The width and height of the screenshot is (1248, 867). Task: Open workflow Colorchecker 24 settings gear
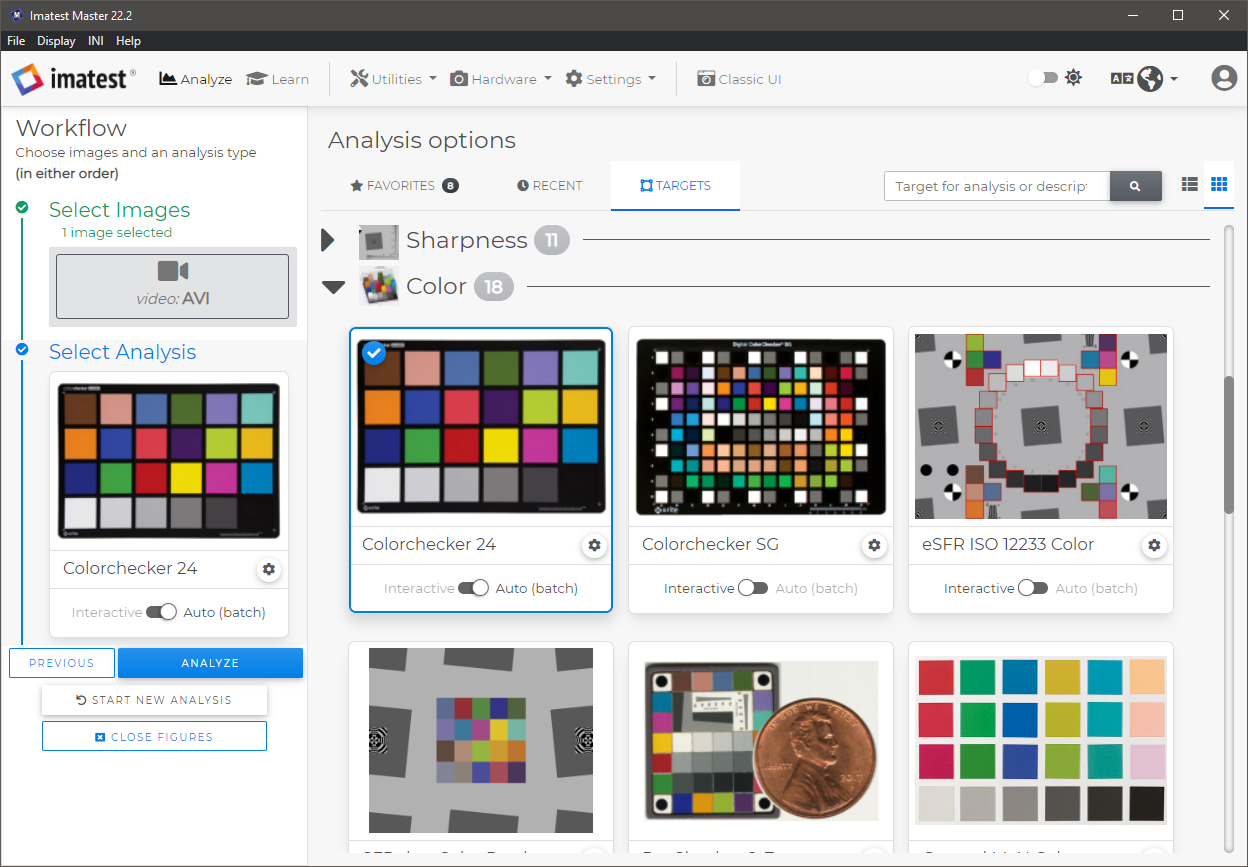pos(269,569)
